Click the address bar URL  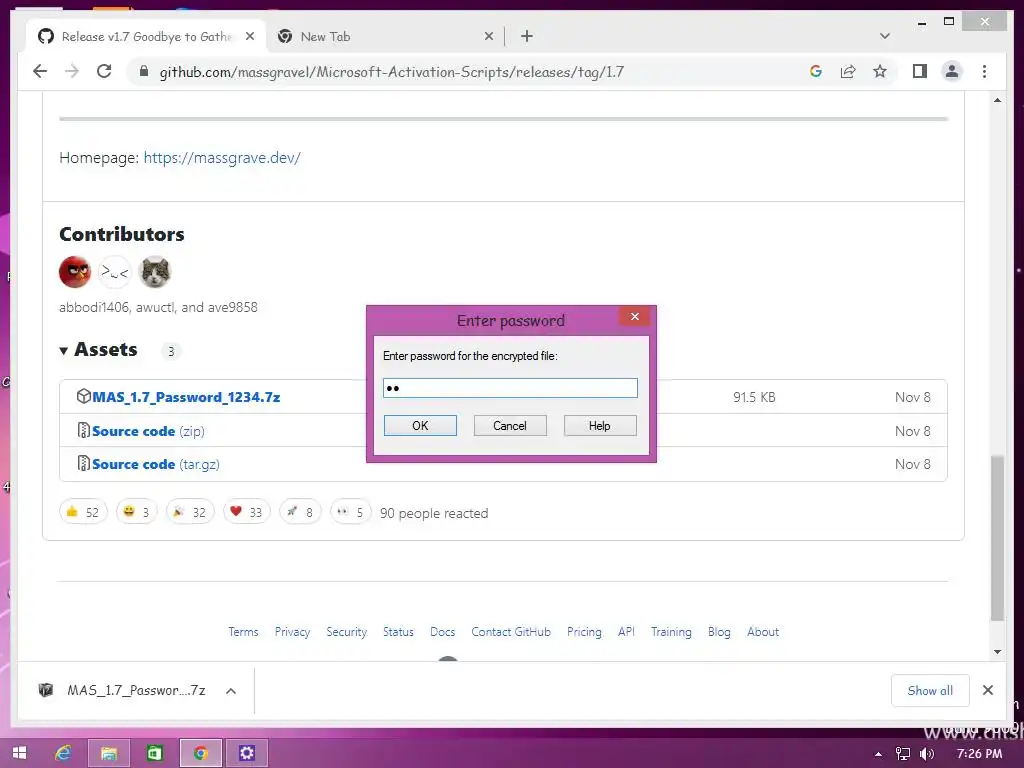[392, 72]
